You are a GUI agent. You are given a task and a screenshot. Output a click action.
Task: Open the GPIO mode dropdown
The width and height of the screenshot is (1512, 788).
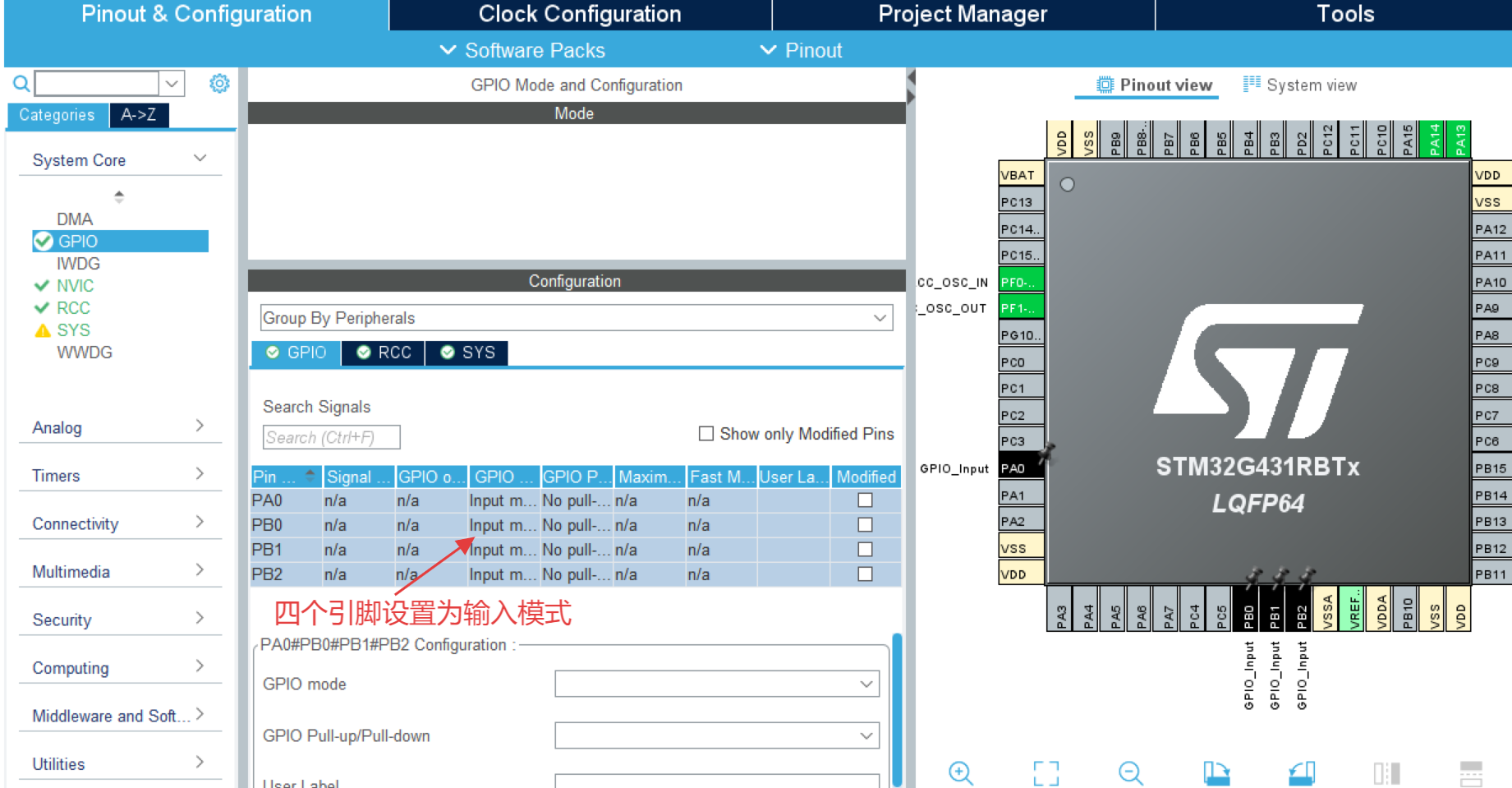tap(717, 684)
